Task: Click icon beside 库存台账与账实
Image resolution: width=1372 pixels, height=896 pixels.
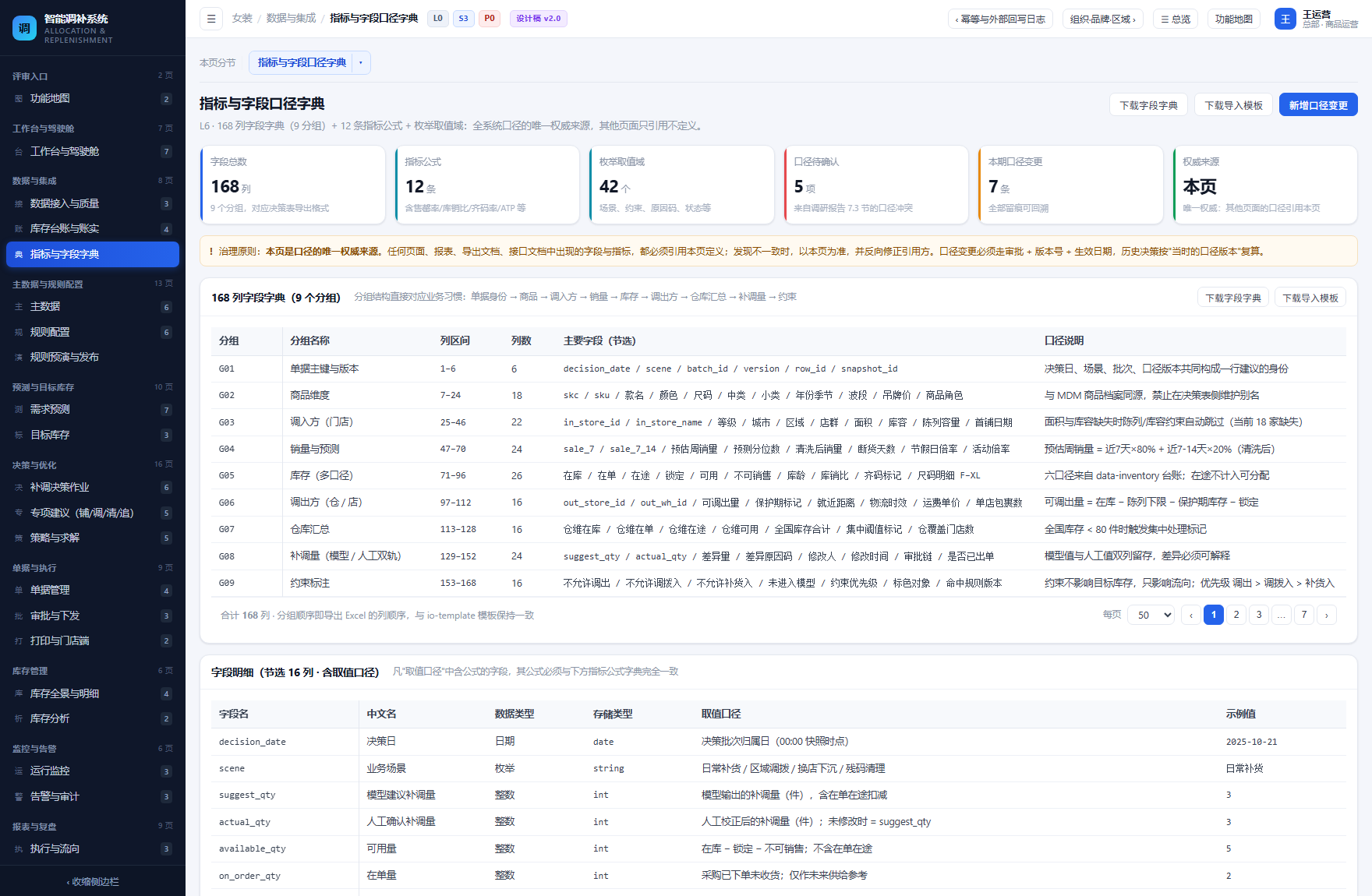Action: (19, 229)
